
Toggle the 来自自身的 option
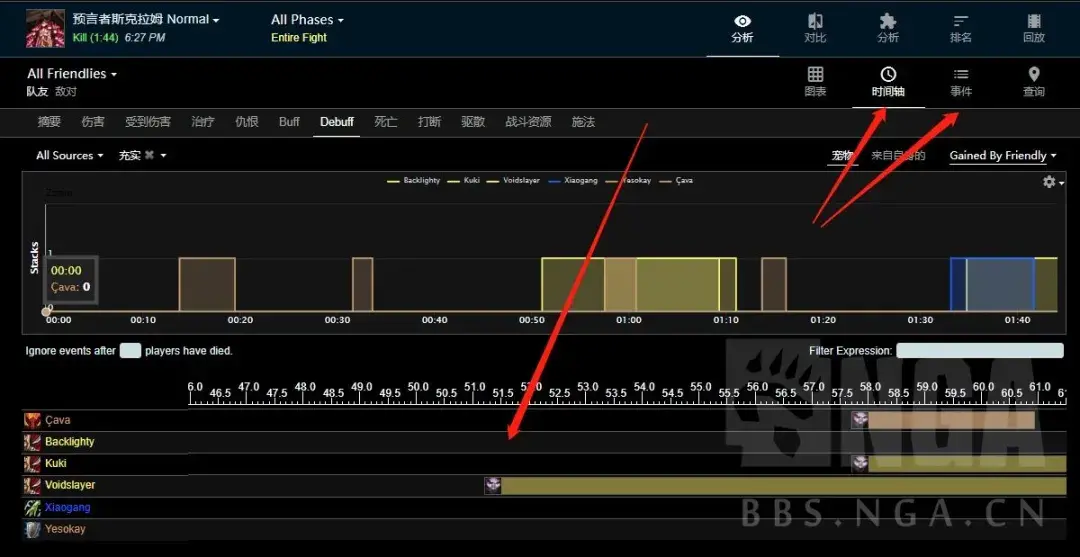[897, 156]
